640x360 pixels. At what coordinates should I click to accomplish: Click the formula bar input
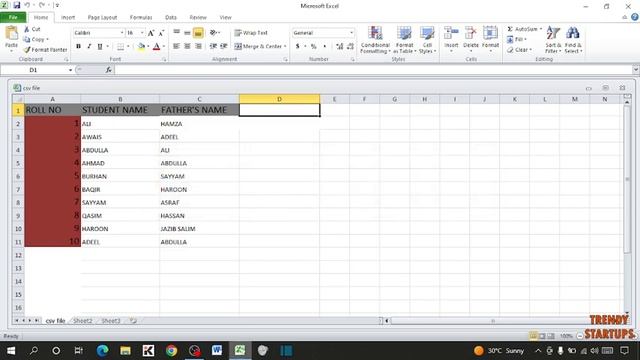373,70
